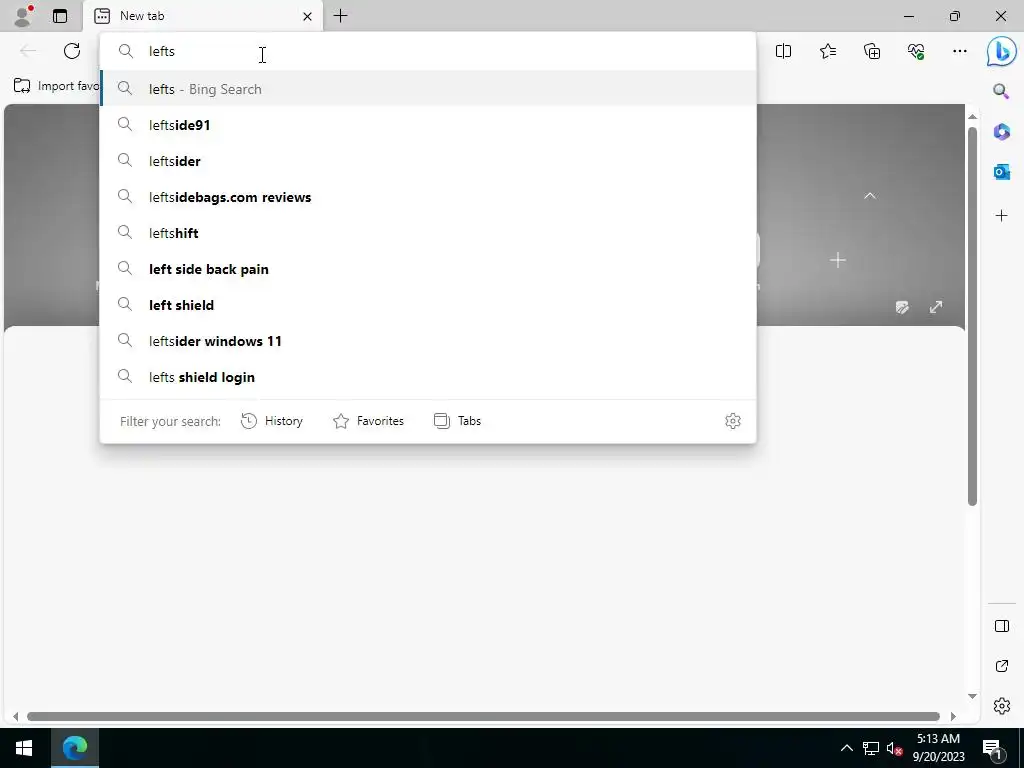Close the New tab tab
Viewport: 1024px width, 768px height.
click(307, 16)
